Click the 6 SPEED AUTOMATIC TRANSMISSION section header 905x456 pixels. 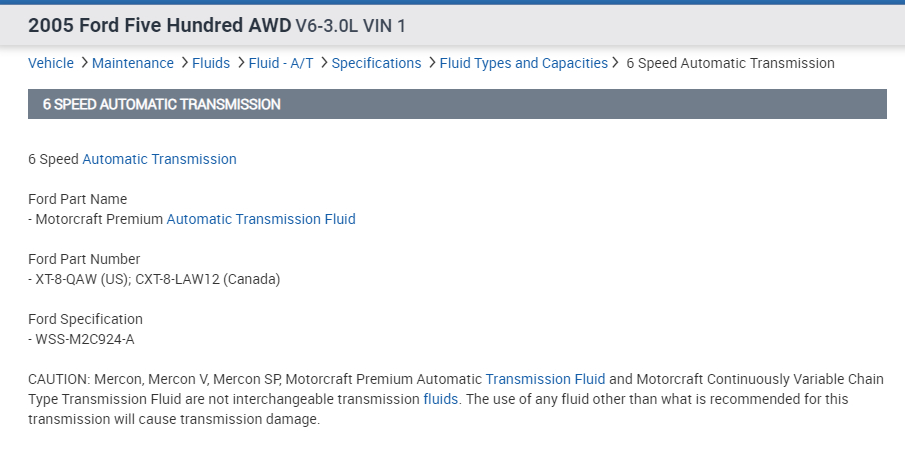coord(161,104)
